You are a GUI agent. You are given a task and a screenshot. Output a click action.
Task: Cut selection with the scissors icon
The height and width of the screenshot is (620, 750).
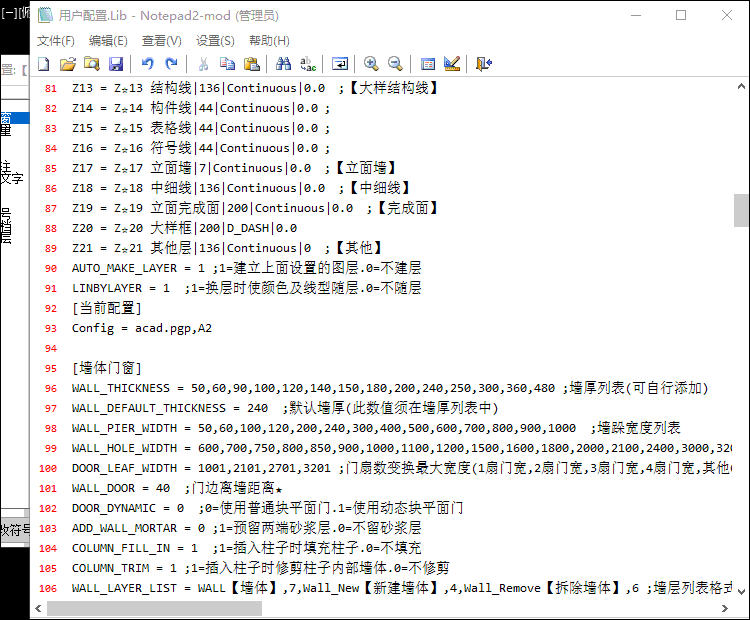(x=203, y=64)
